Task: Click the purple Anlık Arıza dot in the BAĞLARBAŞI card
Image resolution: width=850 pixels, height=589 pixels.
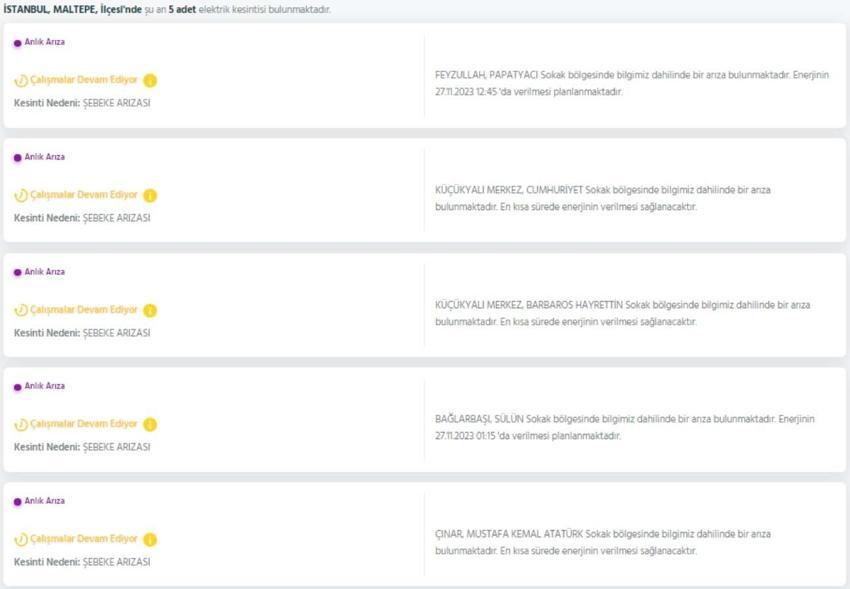Action: [17, 387]
